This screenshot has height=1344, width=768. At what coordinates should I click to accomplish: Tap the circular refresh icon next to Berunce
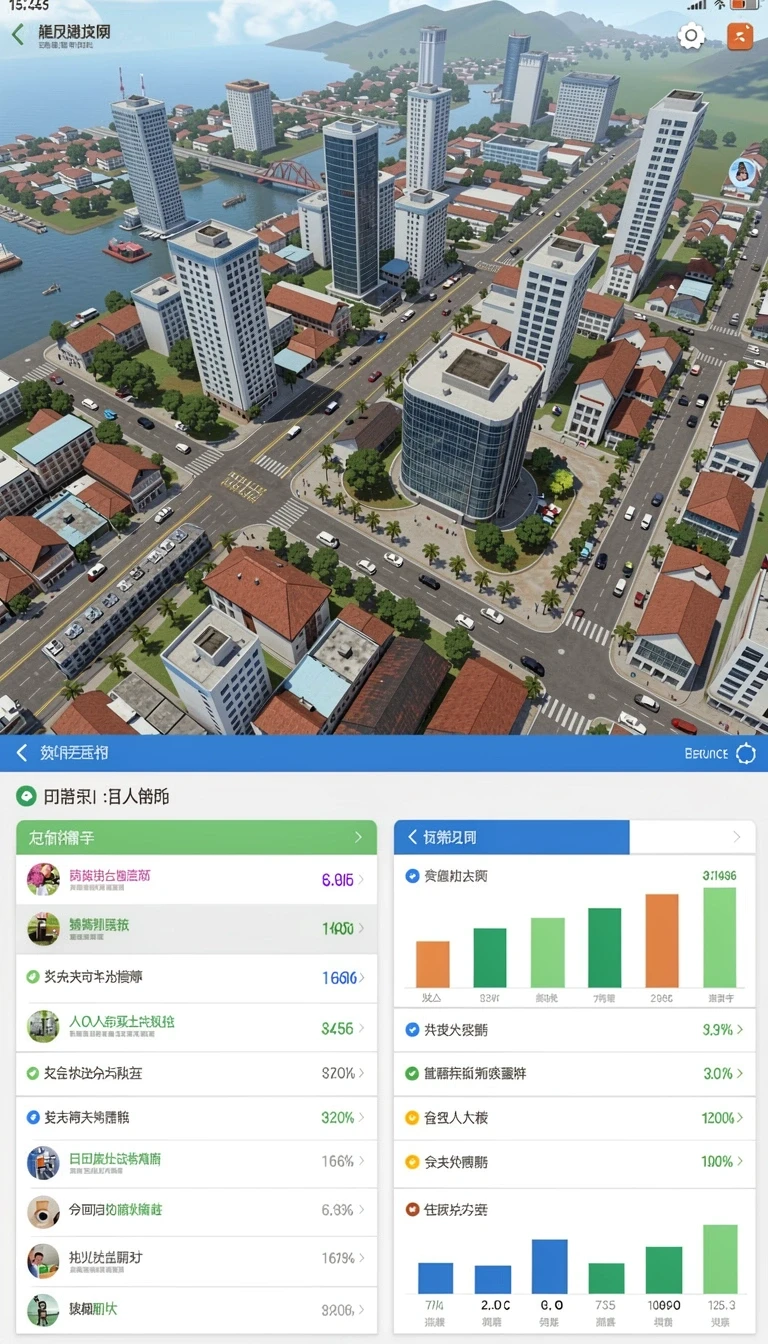[746, 754]
